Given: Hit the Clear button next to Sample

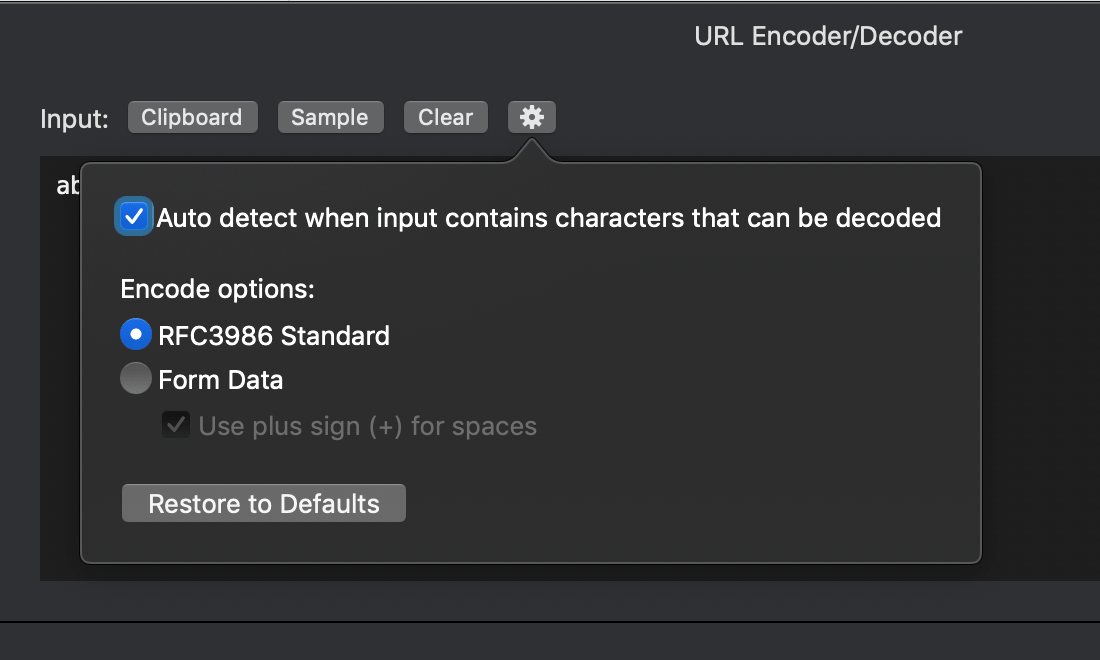Looking at the screenshot, I should coord(445,117).
